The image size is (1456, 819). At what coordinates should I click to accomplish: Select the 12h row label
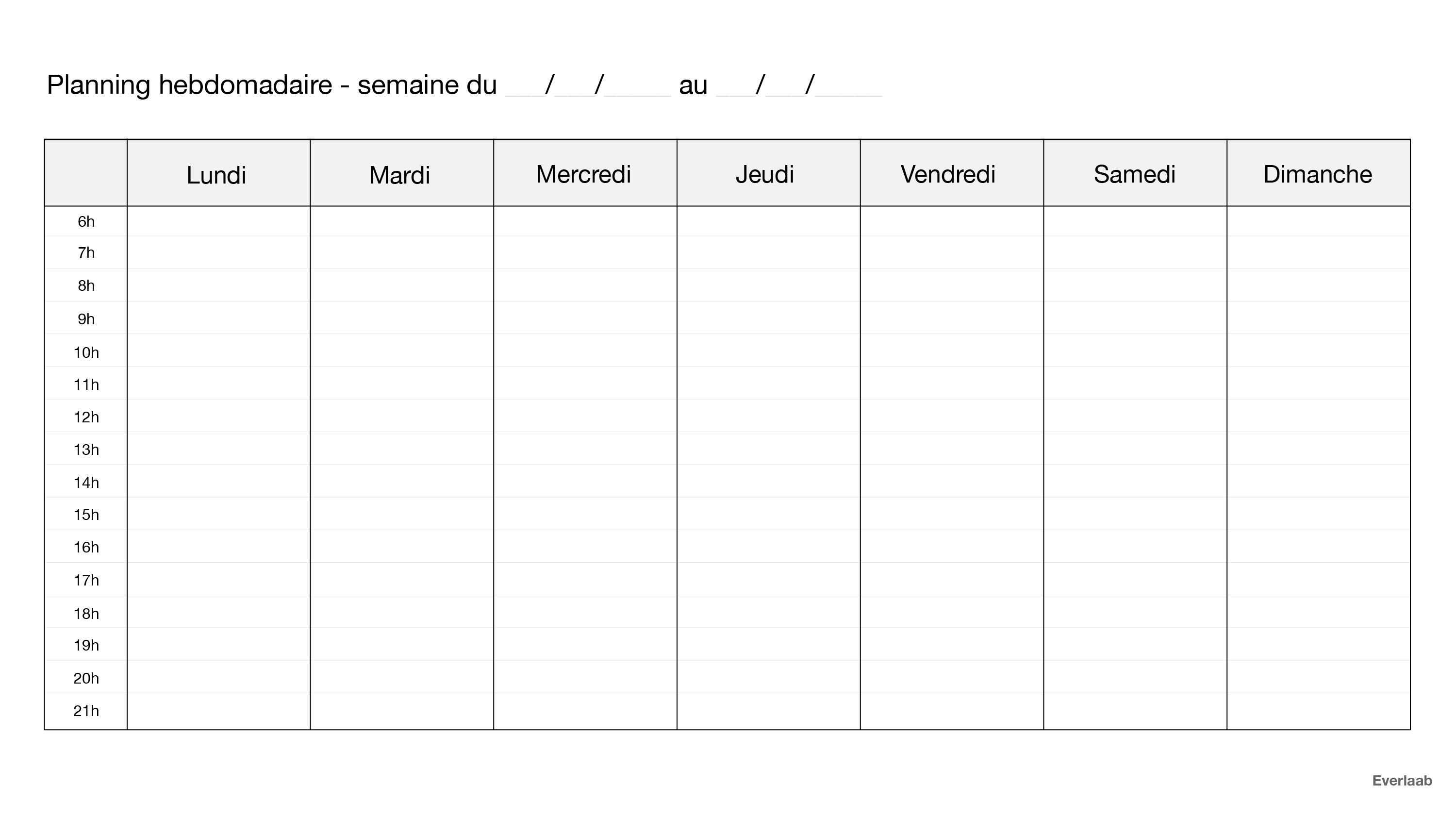point(86,417)
